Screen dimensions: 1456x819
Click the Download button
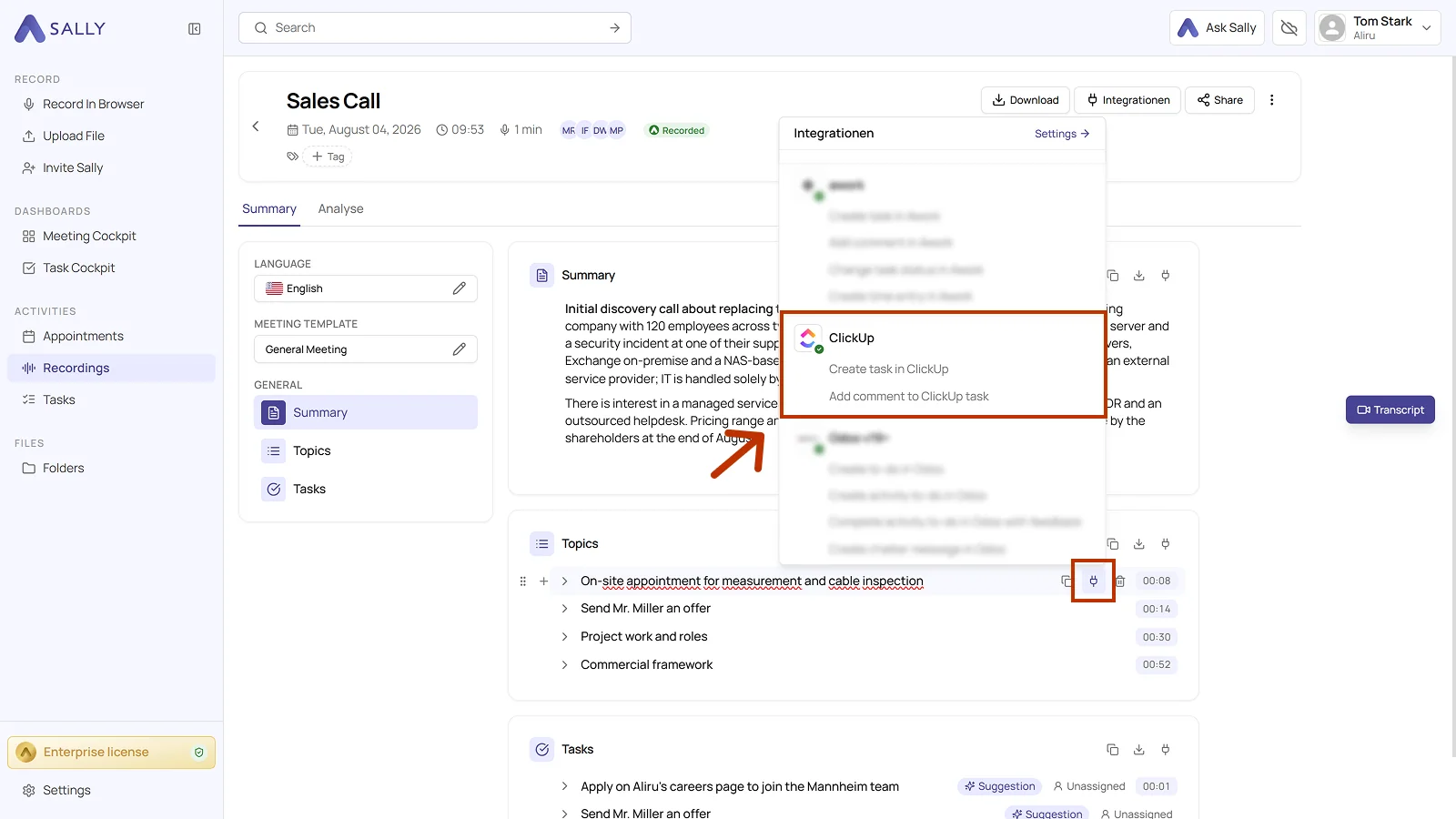(x=1026, y=100)
